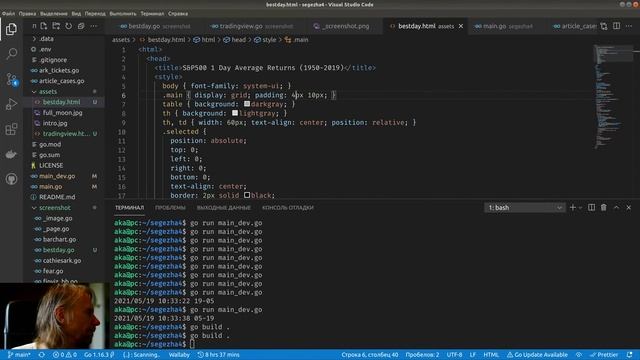The image size is (640, 360).
Task: Open the Run and Debug view
Action: 11,104
